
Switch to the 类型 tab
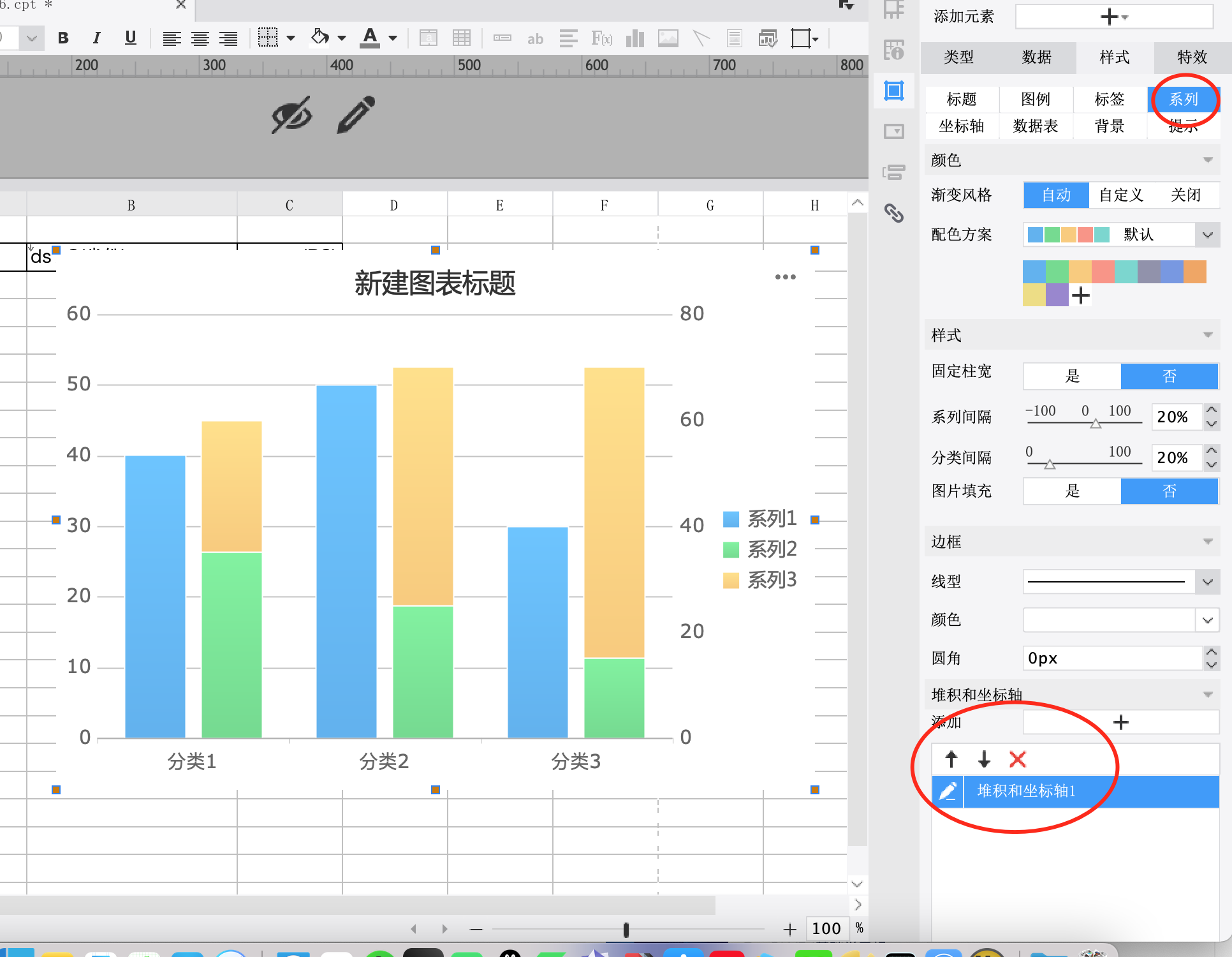point(958,57)
